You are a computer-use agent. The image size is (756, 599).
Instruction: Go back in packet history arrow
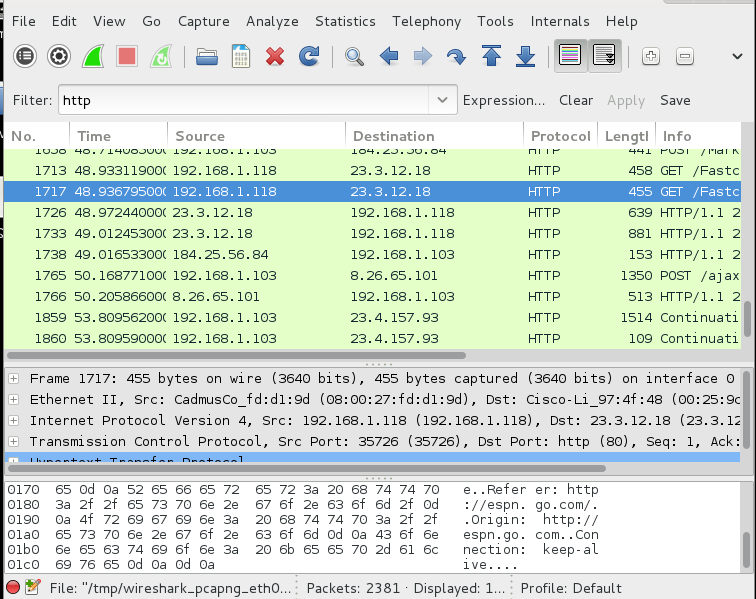click(389, 56)
